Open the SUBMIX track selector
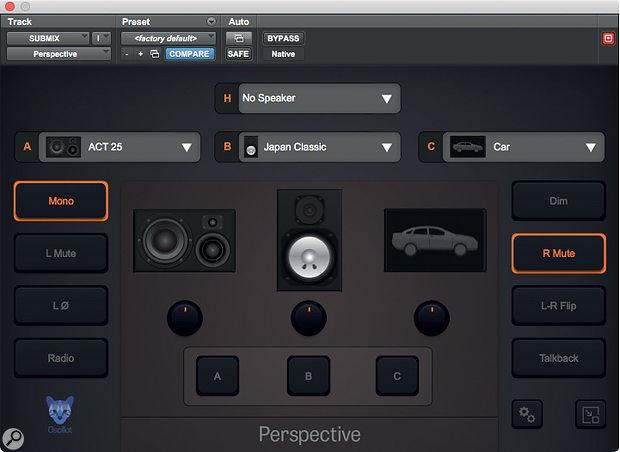 [x=48, y=38]
